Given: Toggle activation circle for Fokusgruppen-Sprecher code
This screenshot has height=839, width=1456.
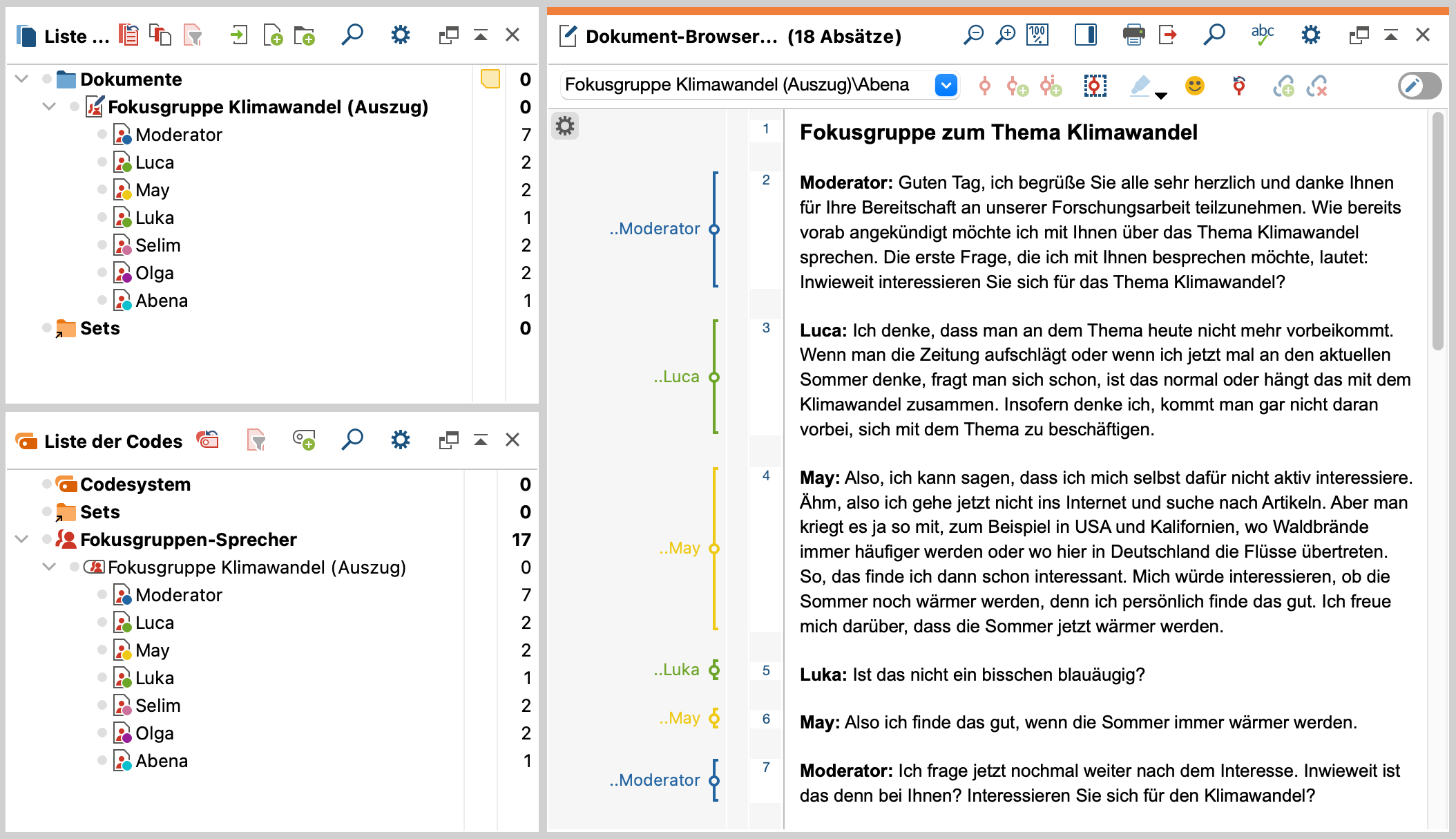Looking at the screenshot, I should 47,540.
